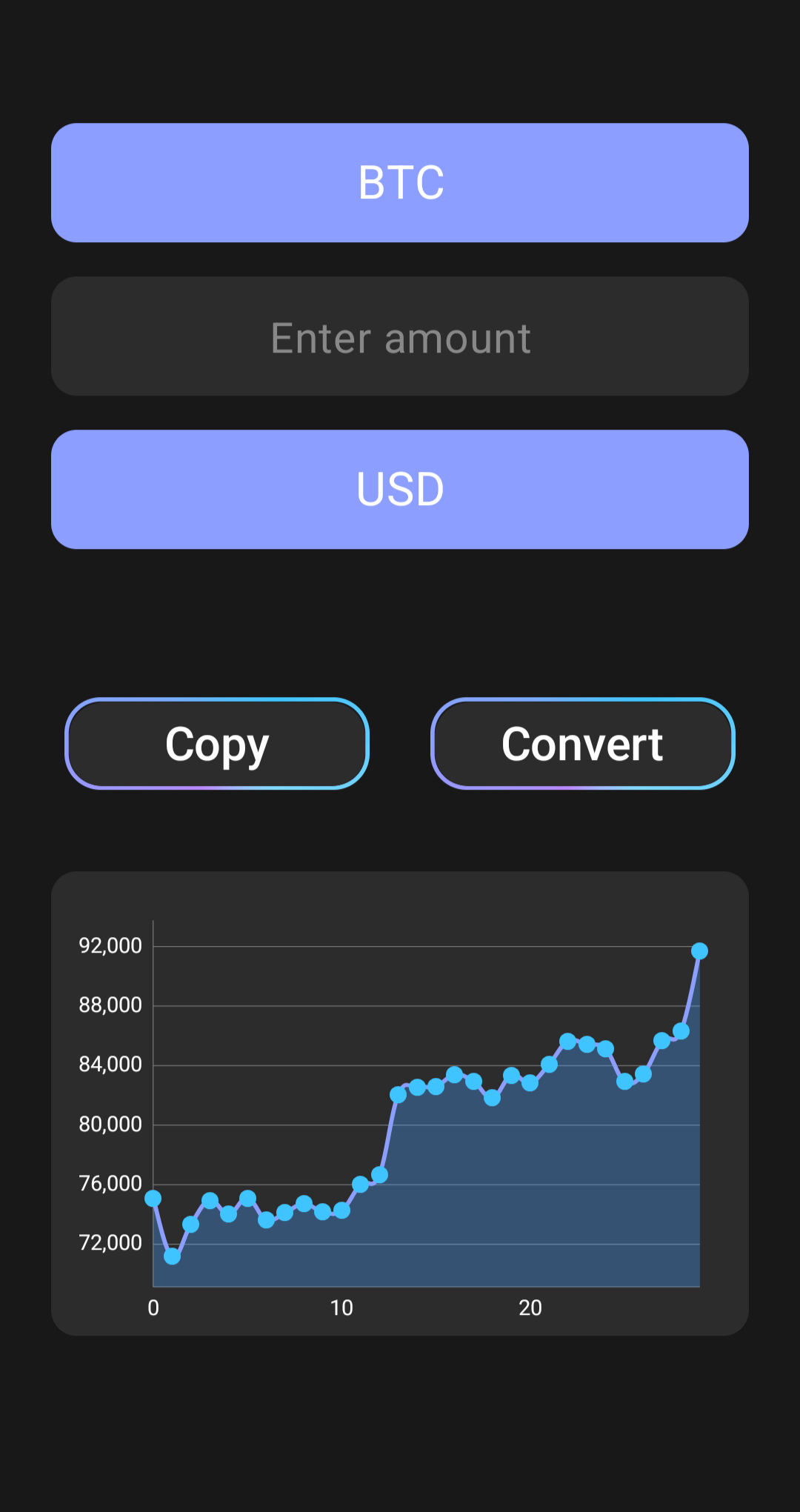Tap the second-to-last data point on chart
This screenshot has height=1512, width=800.
coord(681,1030)
